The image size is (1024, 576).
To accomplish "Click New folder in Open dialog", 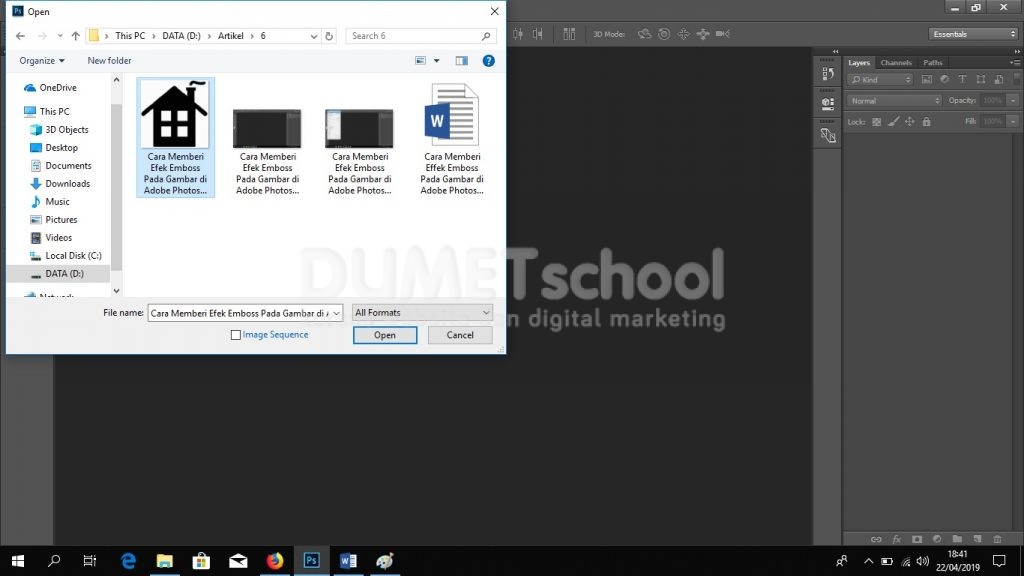I will pyautogui.click(x=109, y=61).
